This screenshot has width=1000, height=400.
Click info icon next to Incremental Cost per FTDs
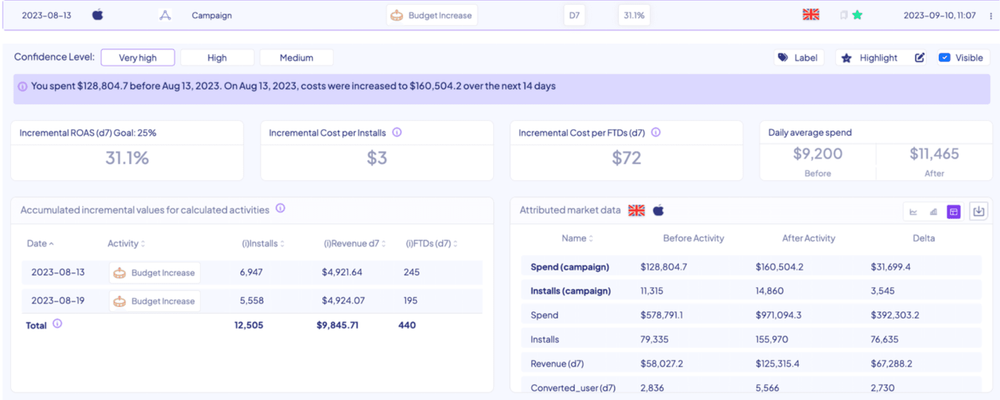click(656, 132)
